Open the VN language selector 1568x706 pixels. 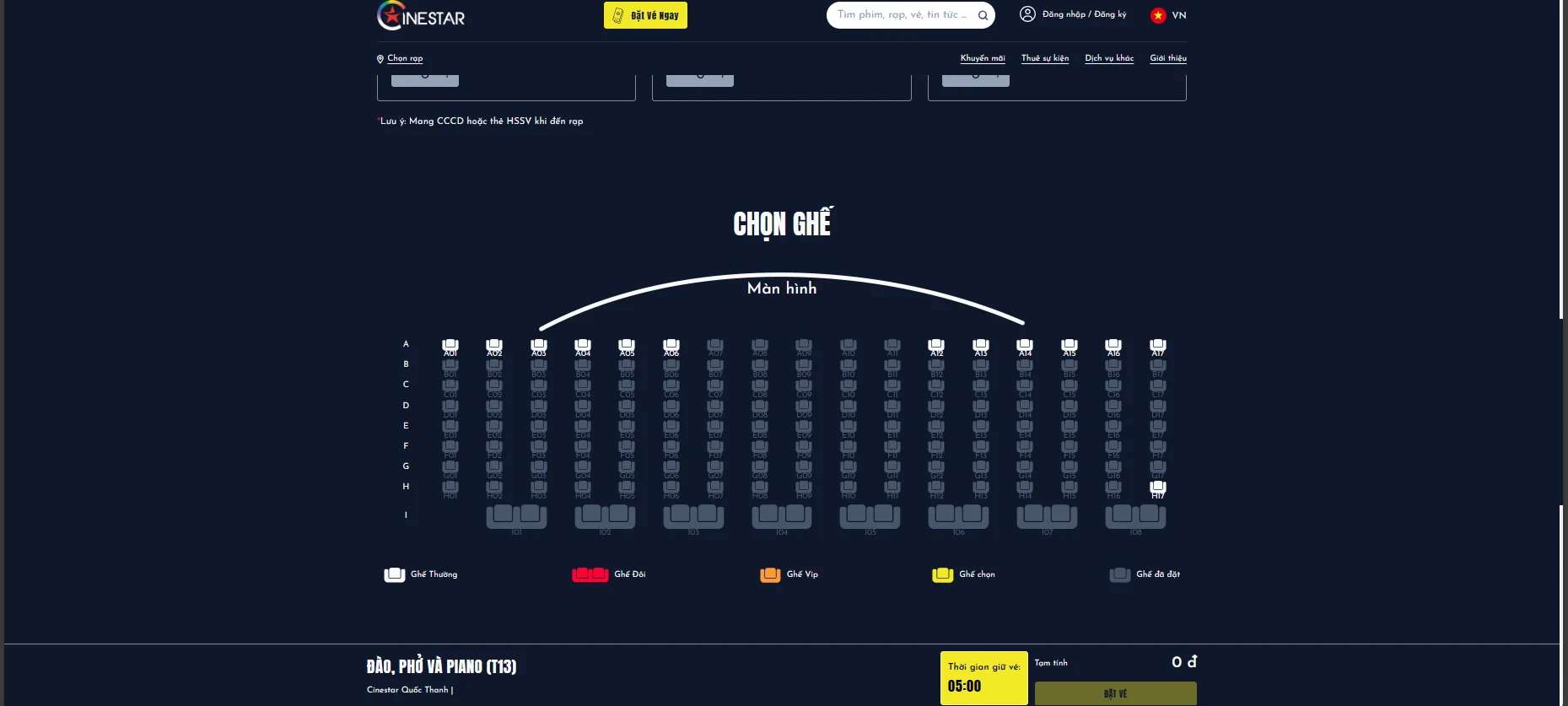(1178, 15)
